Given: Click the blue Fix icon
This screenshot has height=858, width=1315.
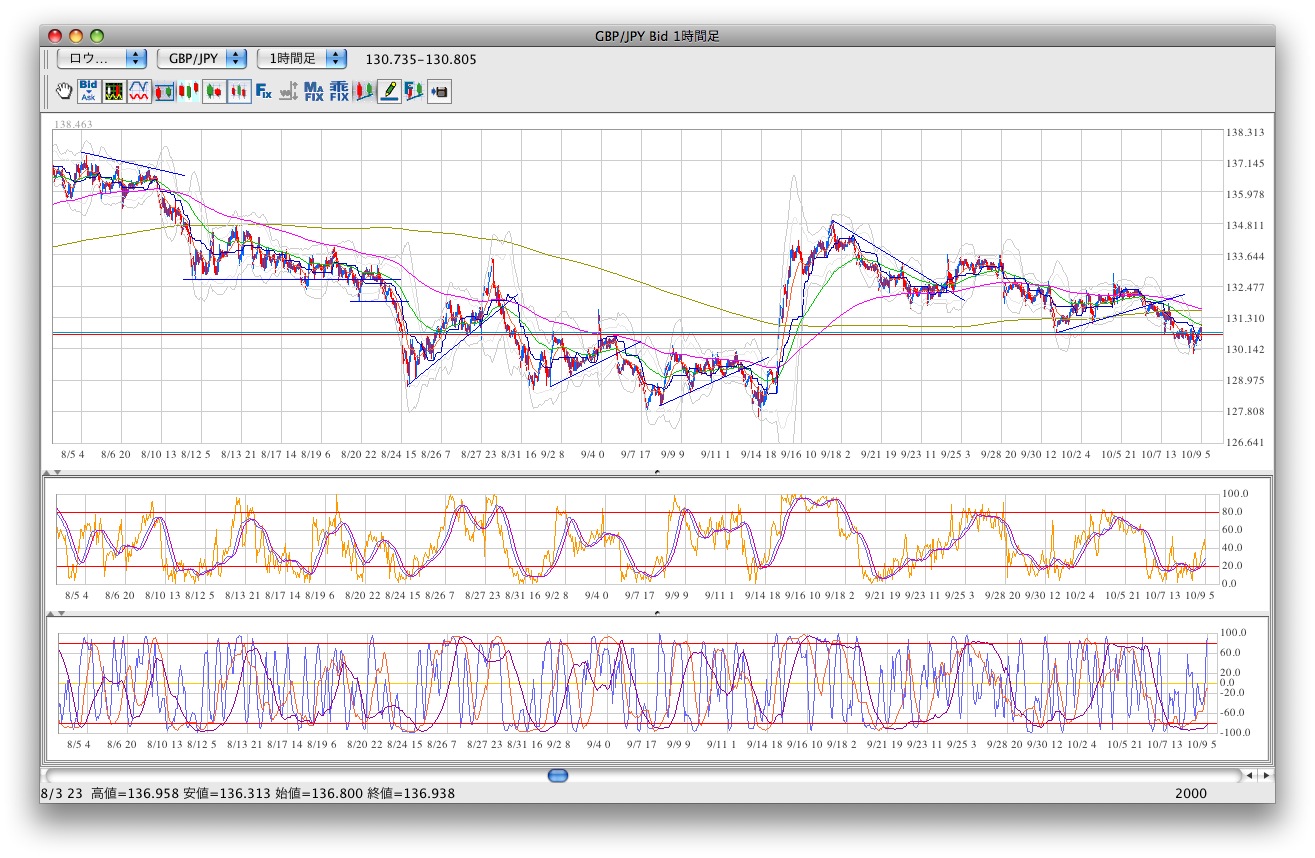Looking at the screenshot, I should [264, 92].
